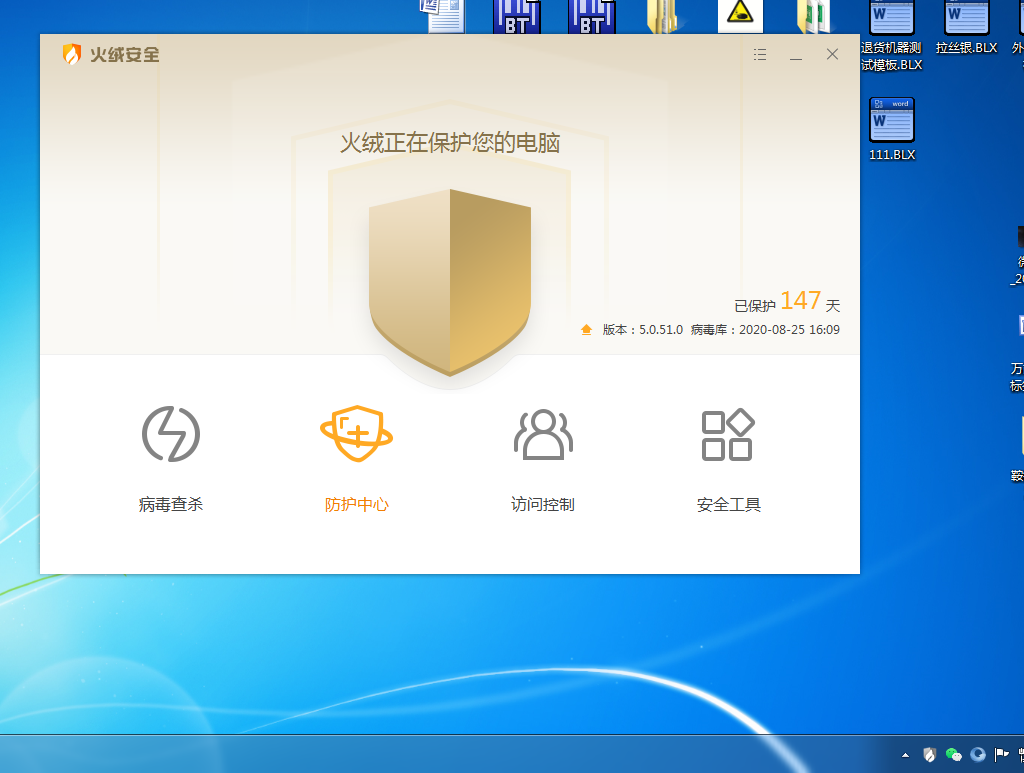Select the yellow warning-sign desktop icon

(740, 16)
